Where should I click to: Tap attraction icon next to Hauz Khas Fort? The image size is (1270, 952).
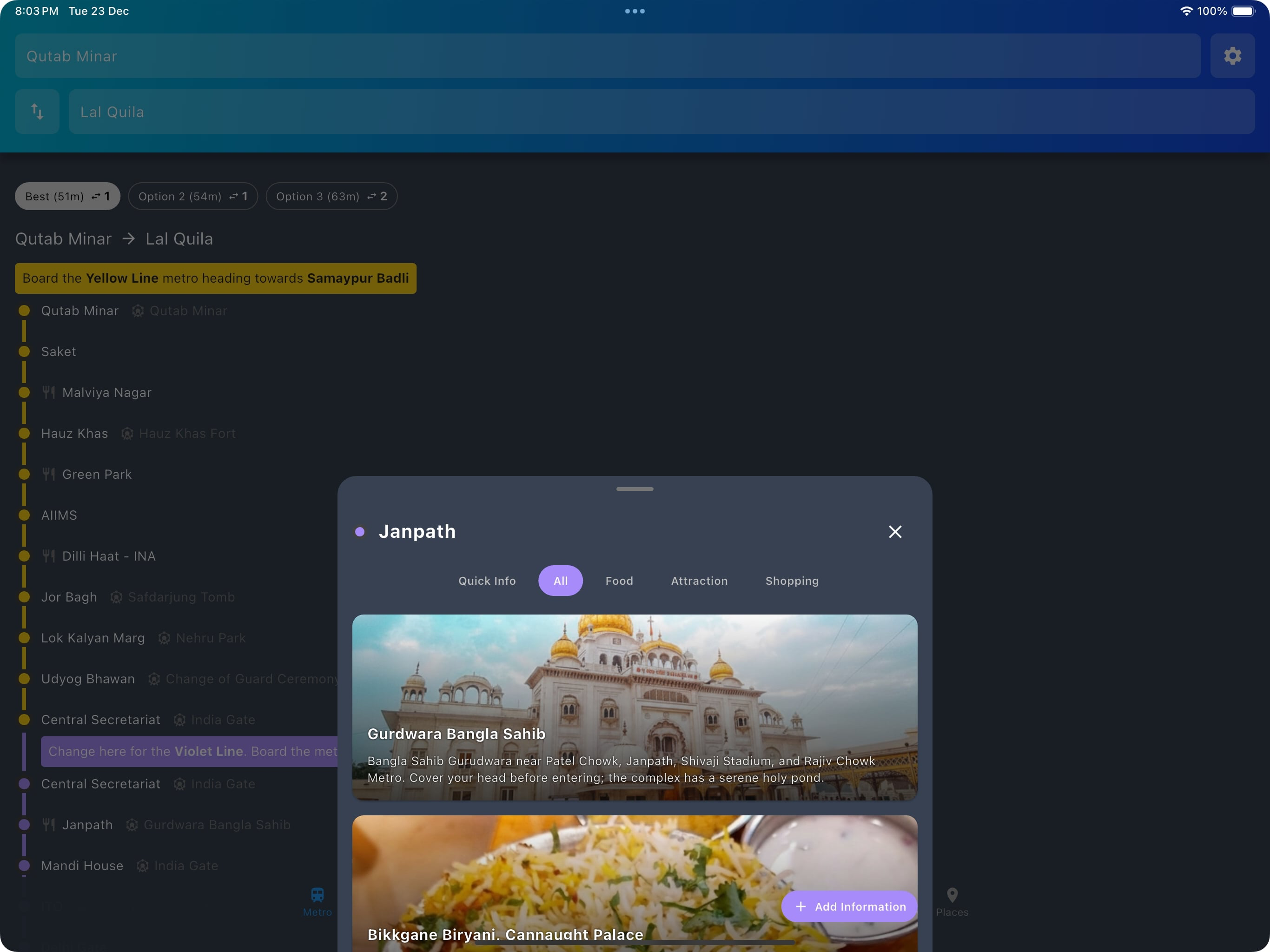[127, 434]
